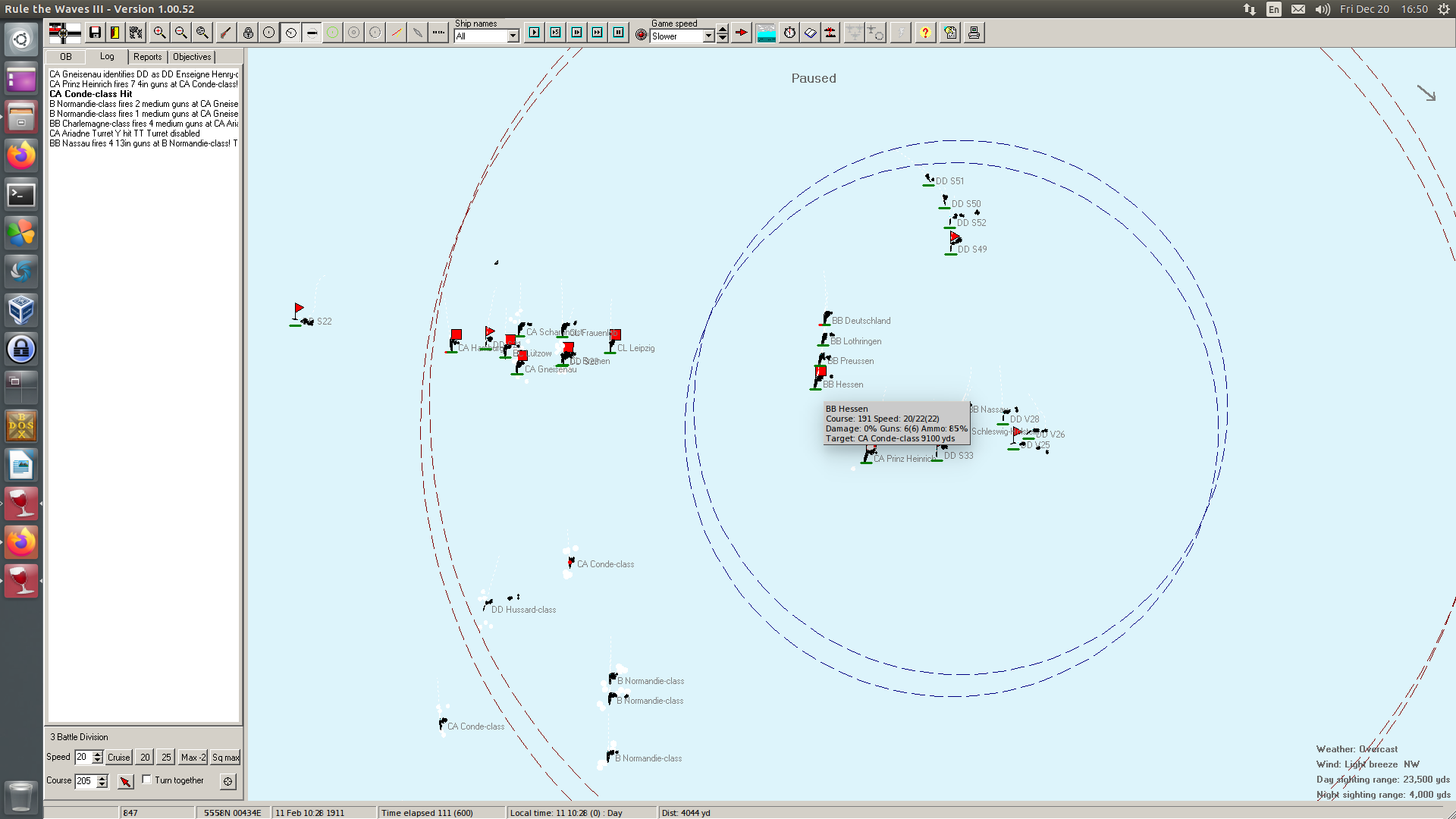Open VirtualBox from the dock
The image size is (1456, 819).
coord(21,310)
